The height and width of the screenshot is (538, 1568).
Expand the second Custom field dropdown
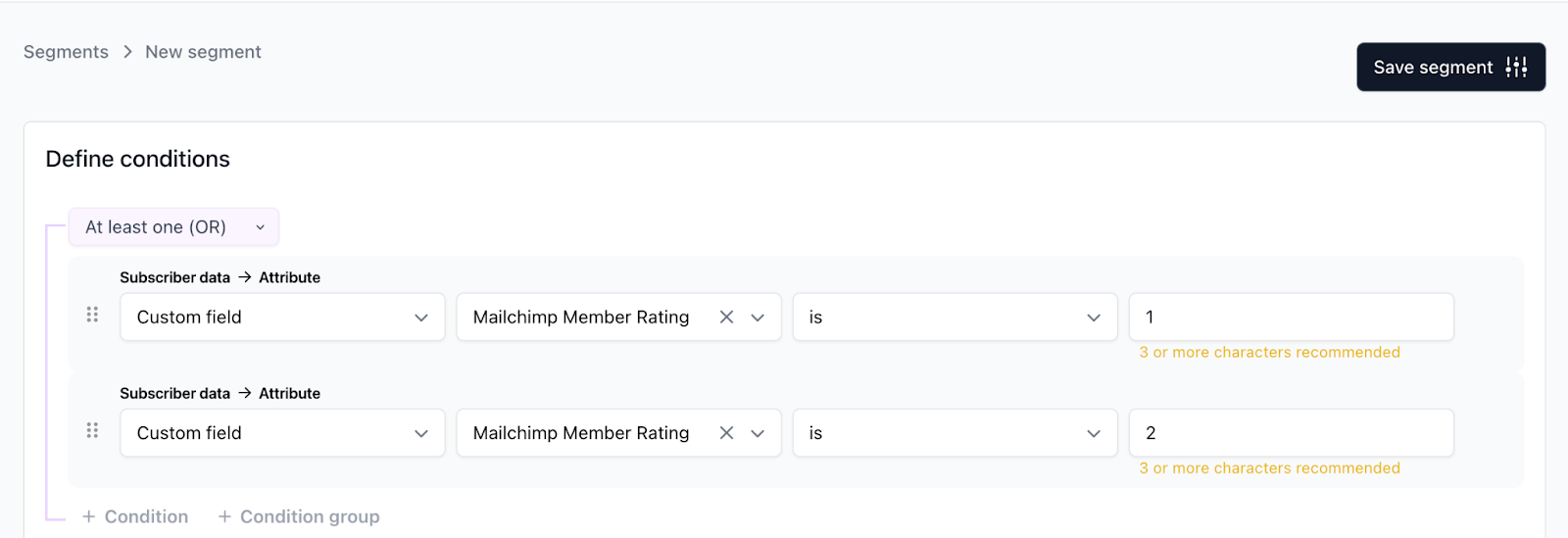pyautogui.click(x=282, y=433)
